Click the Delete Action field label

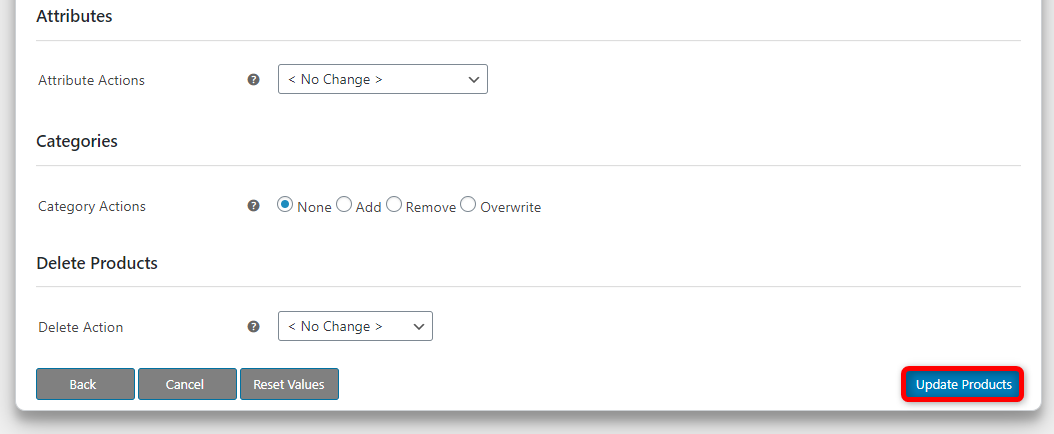coord(81,327)
